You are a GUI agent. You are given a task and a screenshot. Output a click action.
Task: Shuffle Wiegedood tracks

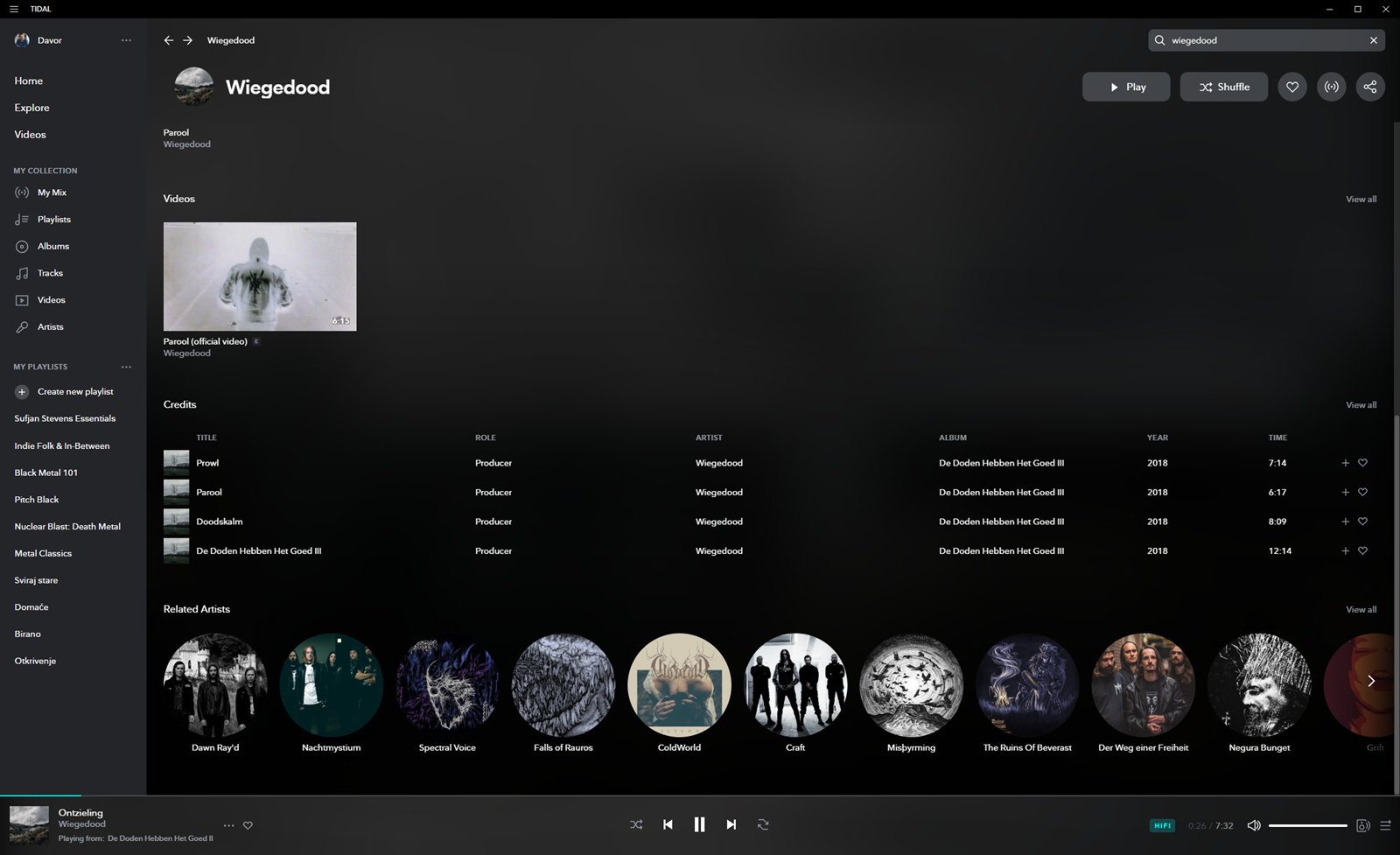pos(1223,87)
